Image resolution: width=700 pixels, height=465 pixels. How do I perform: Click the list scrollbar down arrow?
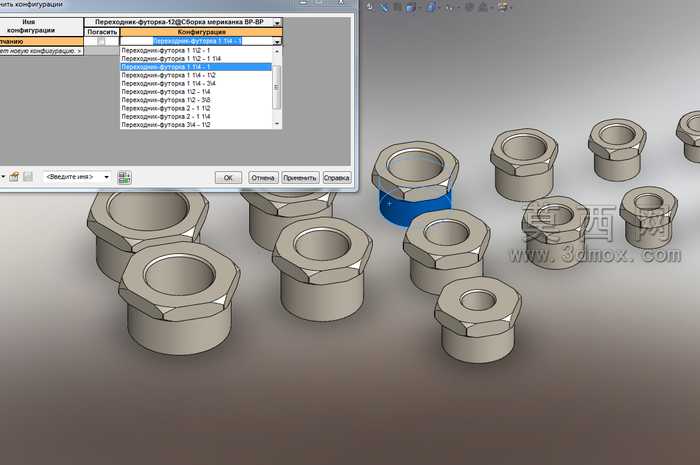pyautogui.click(x=277, y=124)
